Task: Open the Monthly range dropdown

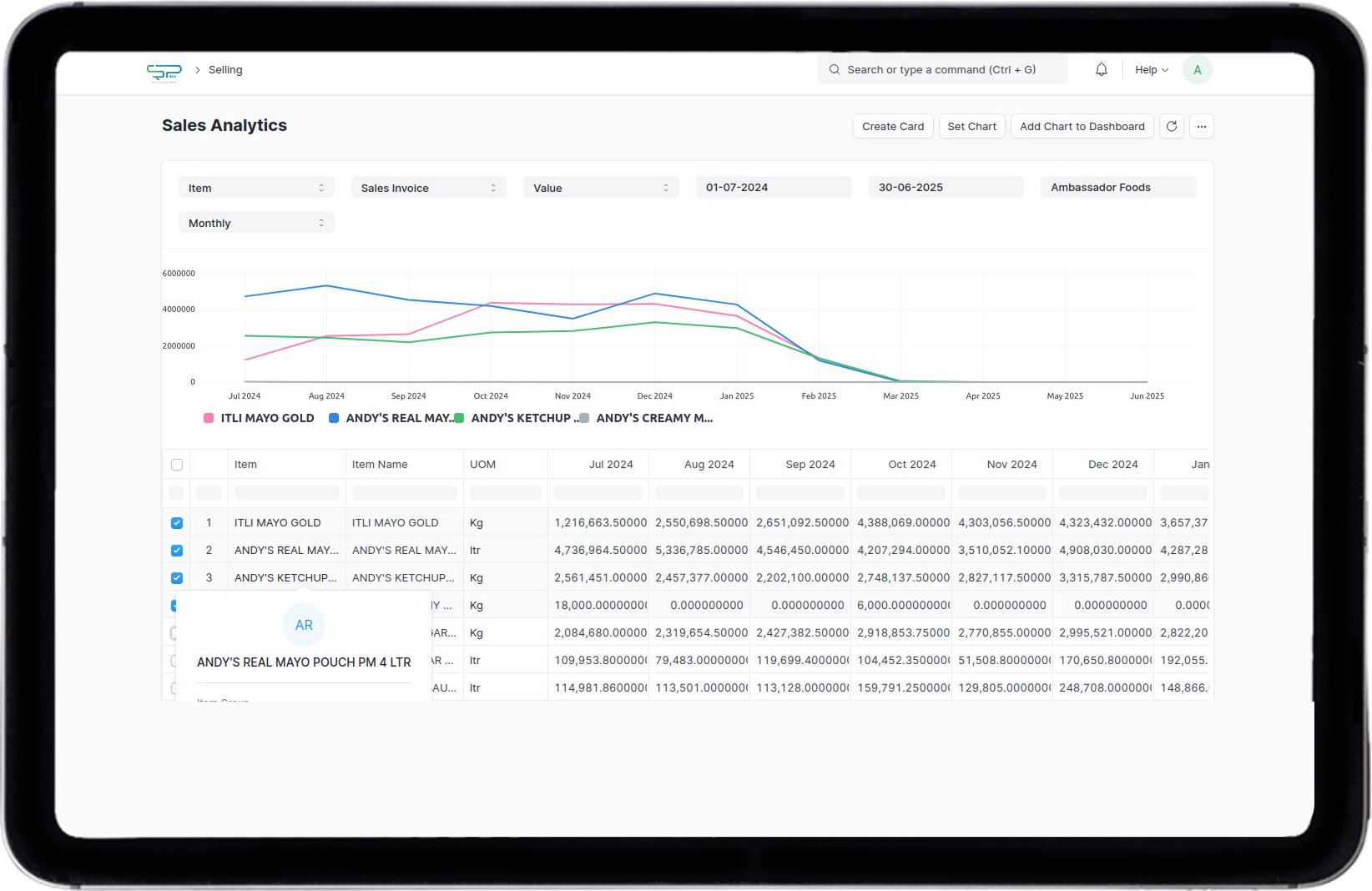Action: [256, 223]
